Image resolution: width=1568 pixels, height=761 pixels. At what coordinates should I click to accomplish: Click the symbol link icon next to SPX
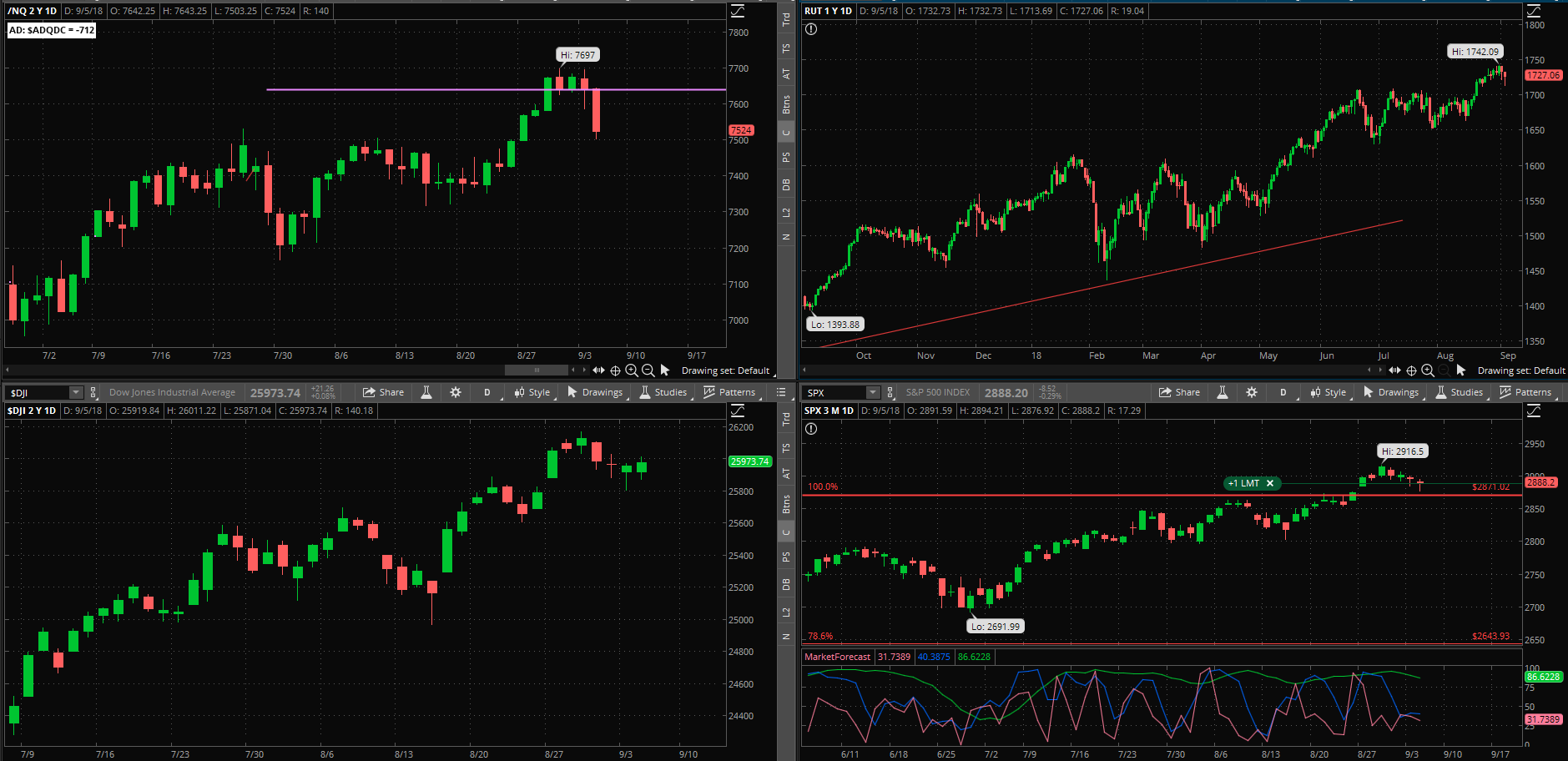(890, 392)
